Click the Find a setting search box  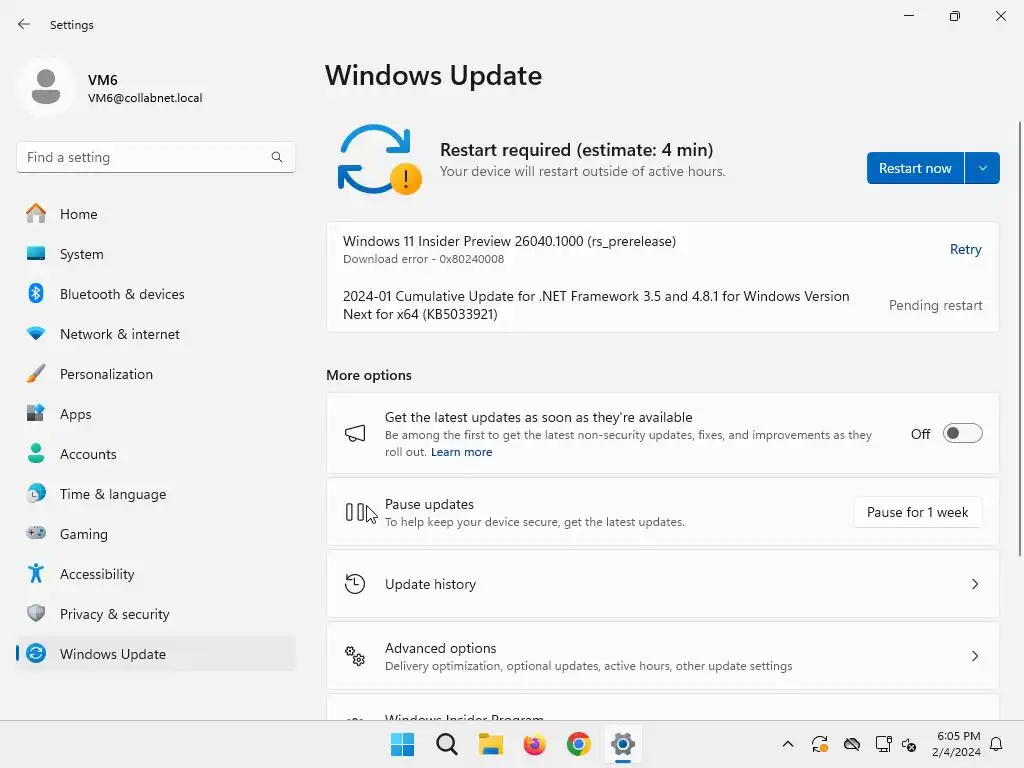(x=156, y=157)
